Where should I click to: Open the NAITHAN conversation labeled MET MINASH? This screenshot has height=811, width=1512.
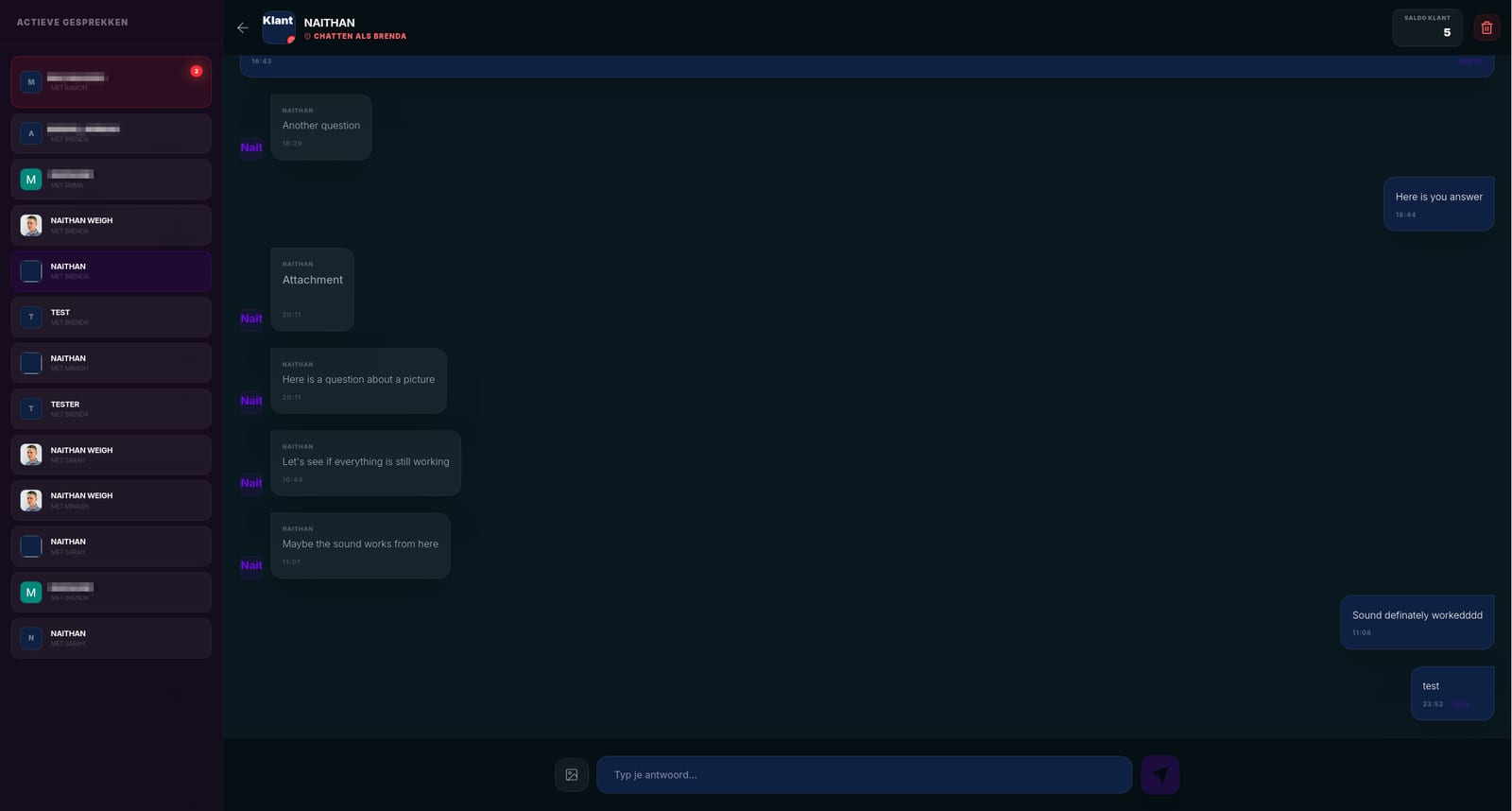point(111,363)
